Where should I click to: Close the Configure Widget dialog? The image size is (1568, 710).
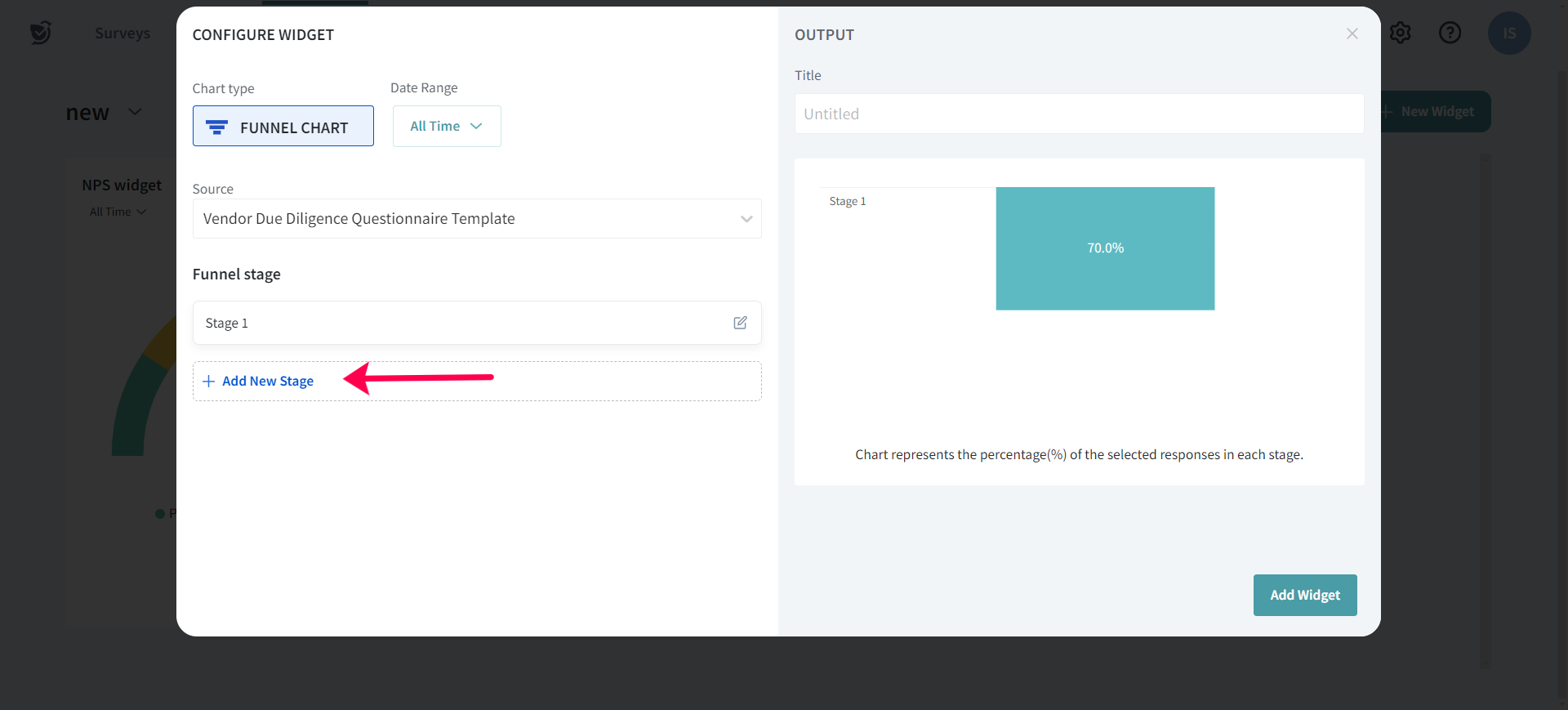[1352, 33]
